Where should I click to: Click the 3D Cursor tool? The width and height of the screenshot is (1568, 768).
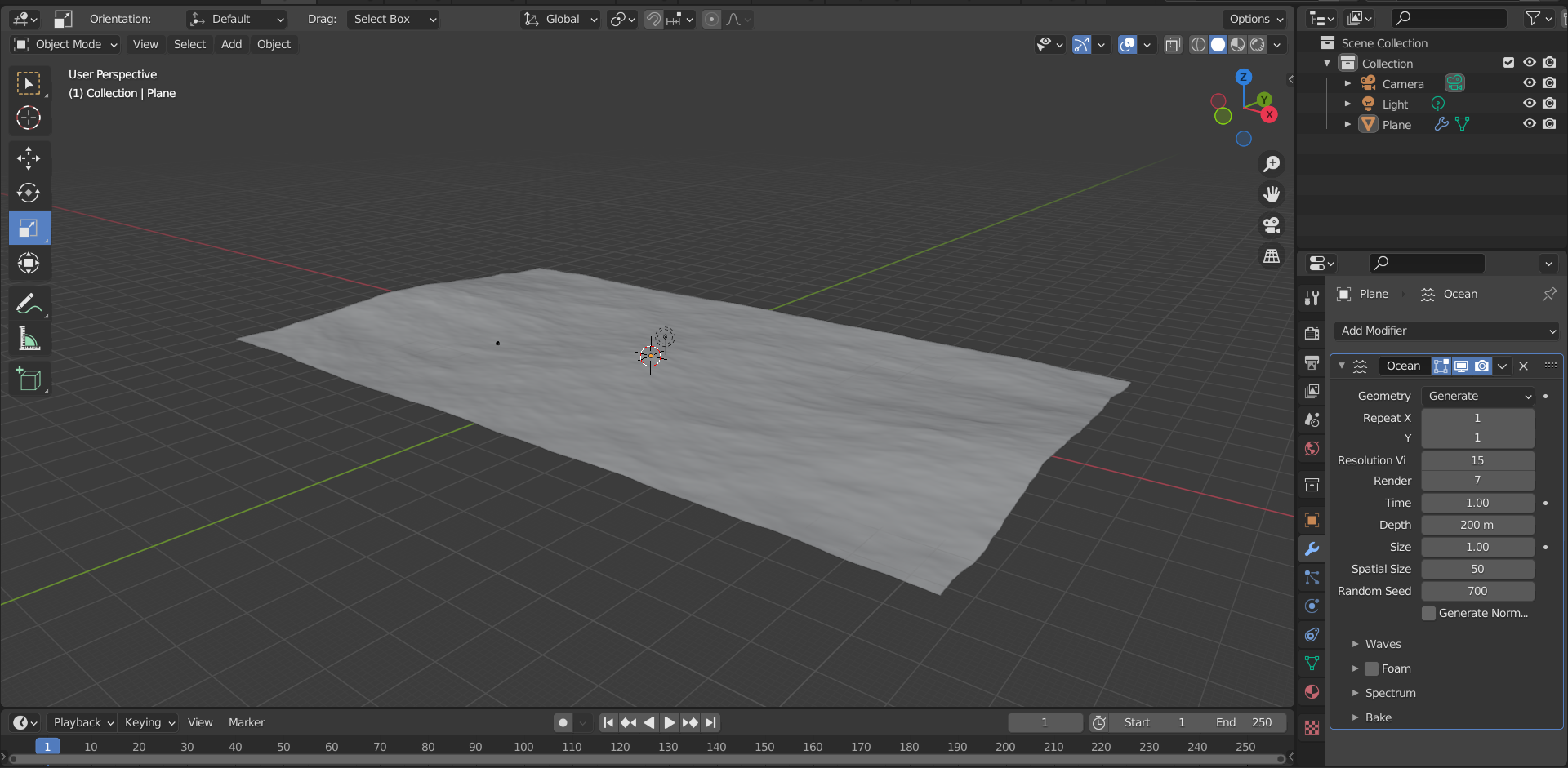(x=29, y=118)
